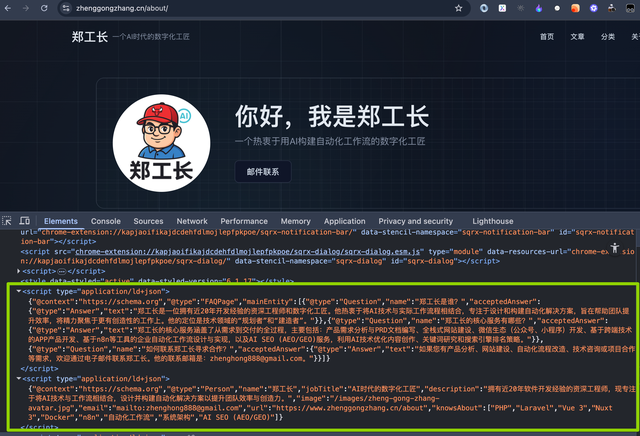Viewport: 640px width, 436px height.
Task: Click the 郑工长 site logo title
Action: pos(90,37)
